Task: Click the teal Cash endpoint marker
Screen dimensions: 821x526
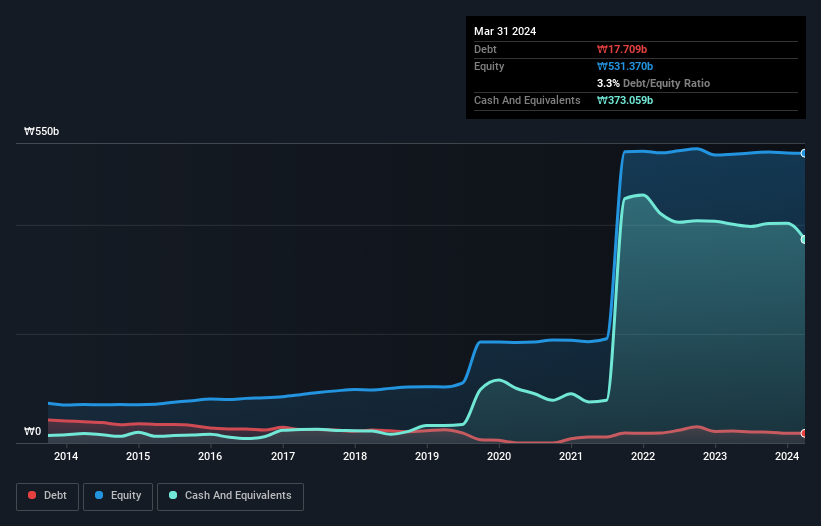Action: [x=804, y=239]
